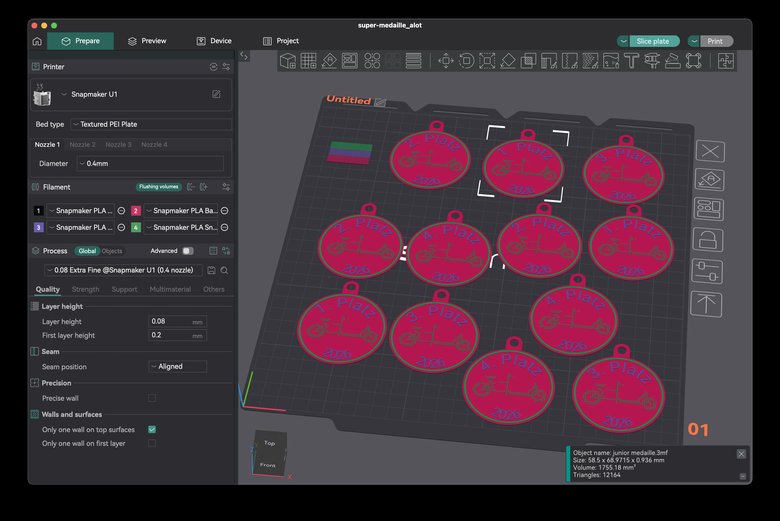Select the Rotate tool
Image resolution: width=780 pixels, height=521 pixels.
pyautogui.click(x=466, y=61)
